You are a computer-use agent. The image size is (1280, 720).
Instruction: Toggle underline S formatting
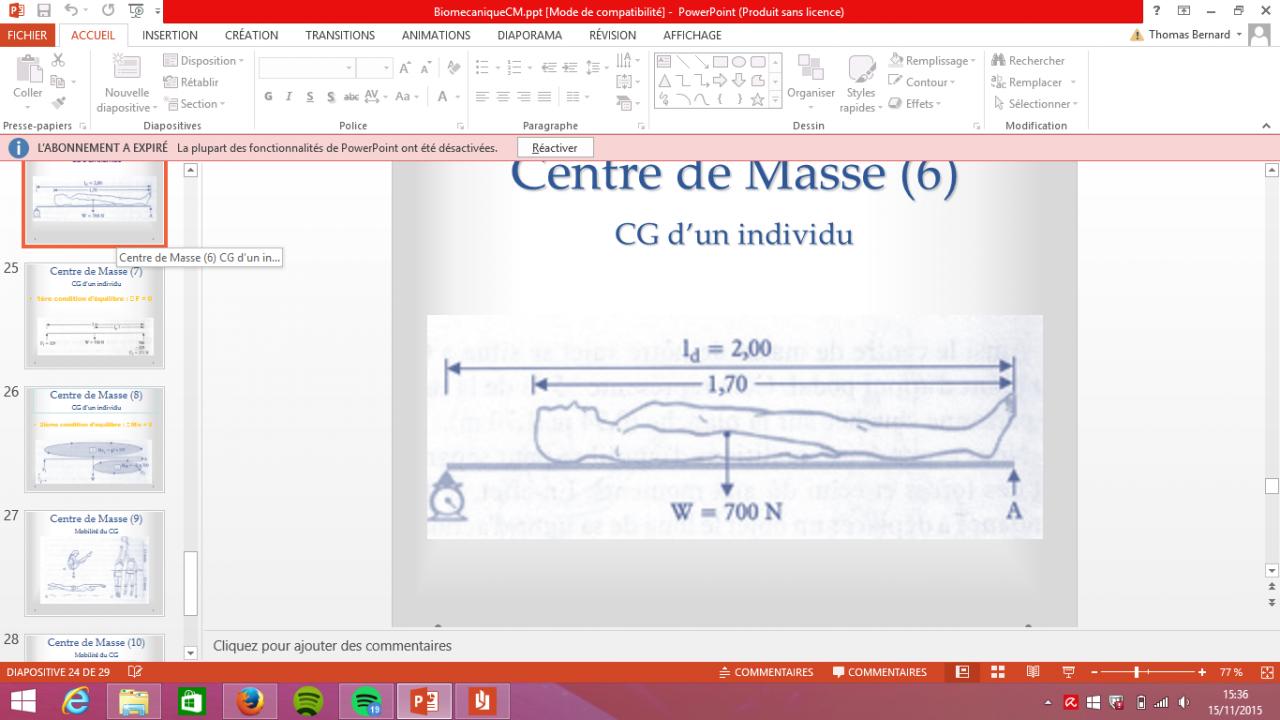(309, 97)
